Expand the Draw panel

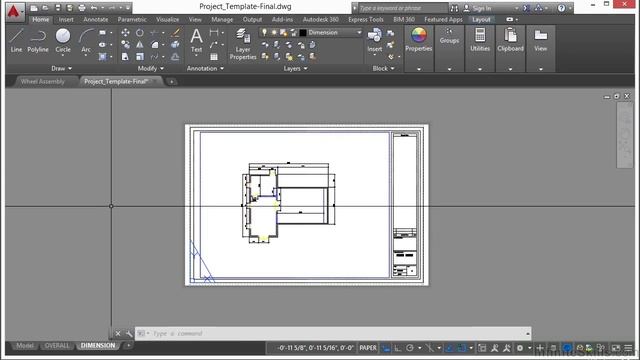[62, 68]
